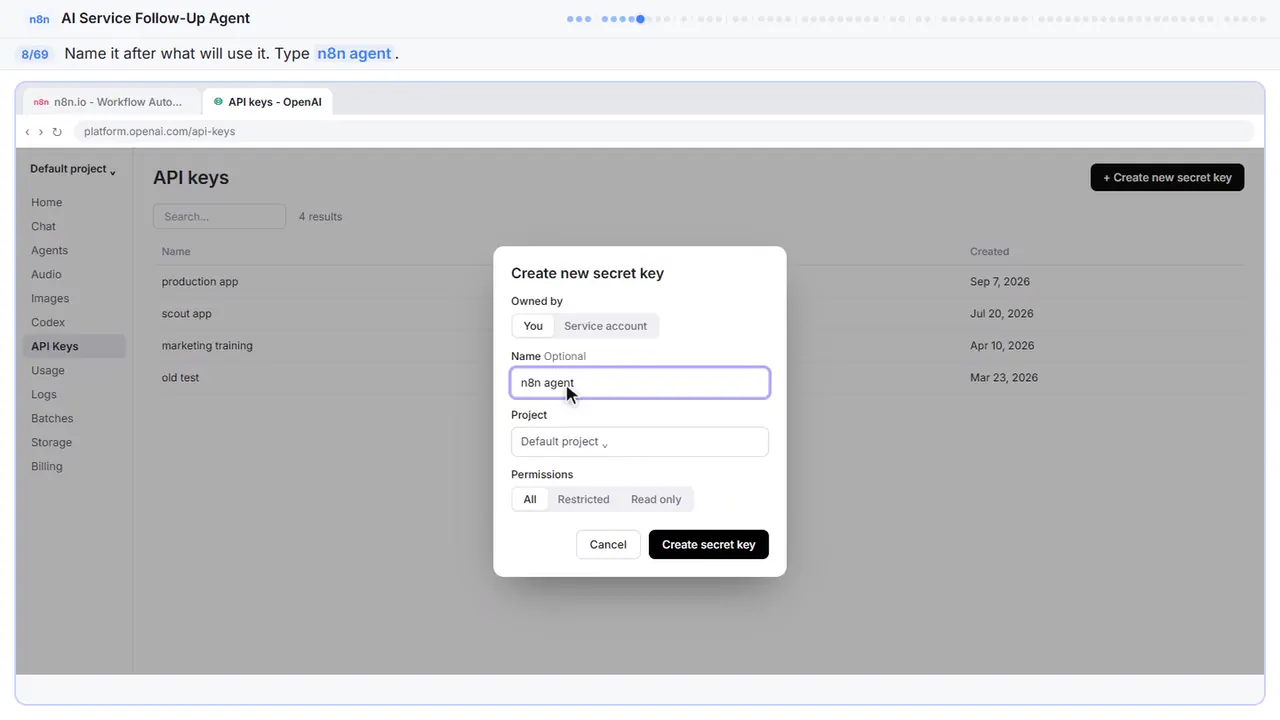Click the OpenAI favicon on API keys tab

pyautogui.click(x=218, y=102)
